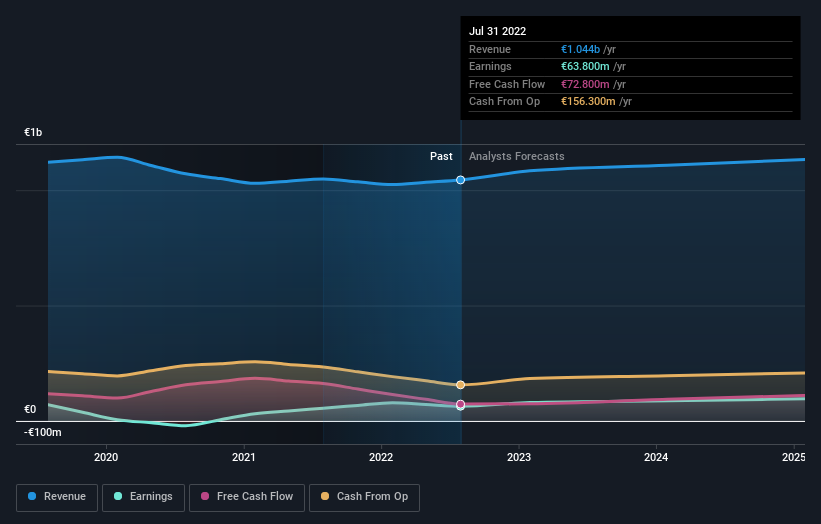Click the Jul 31 2022 tooltip date
This screenshot has height=524, width=821.
pos(497,31)
